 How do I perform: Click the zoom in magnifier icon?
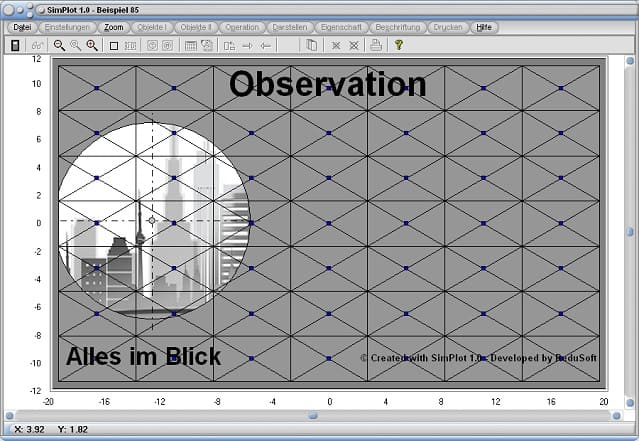(93, 45)
